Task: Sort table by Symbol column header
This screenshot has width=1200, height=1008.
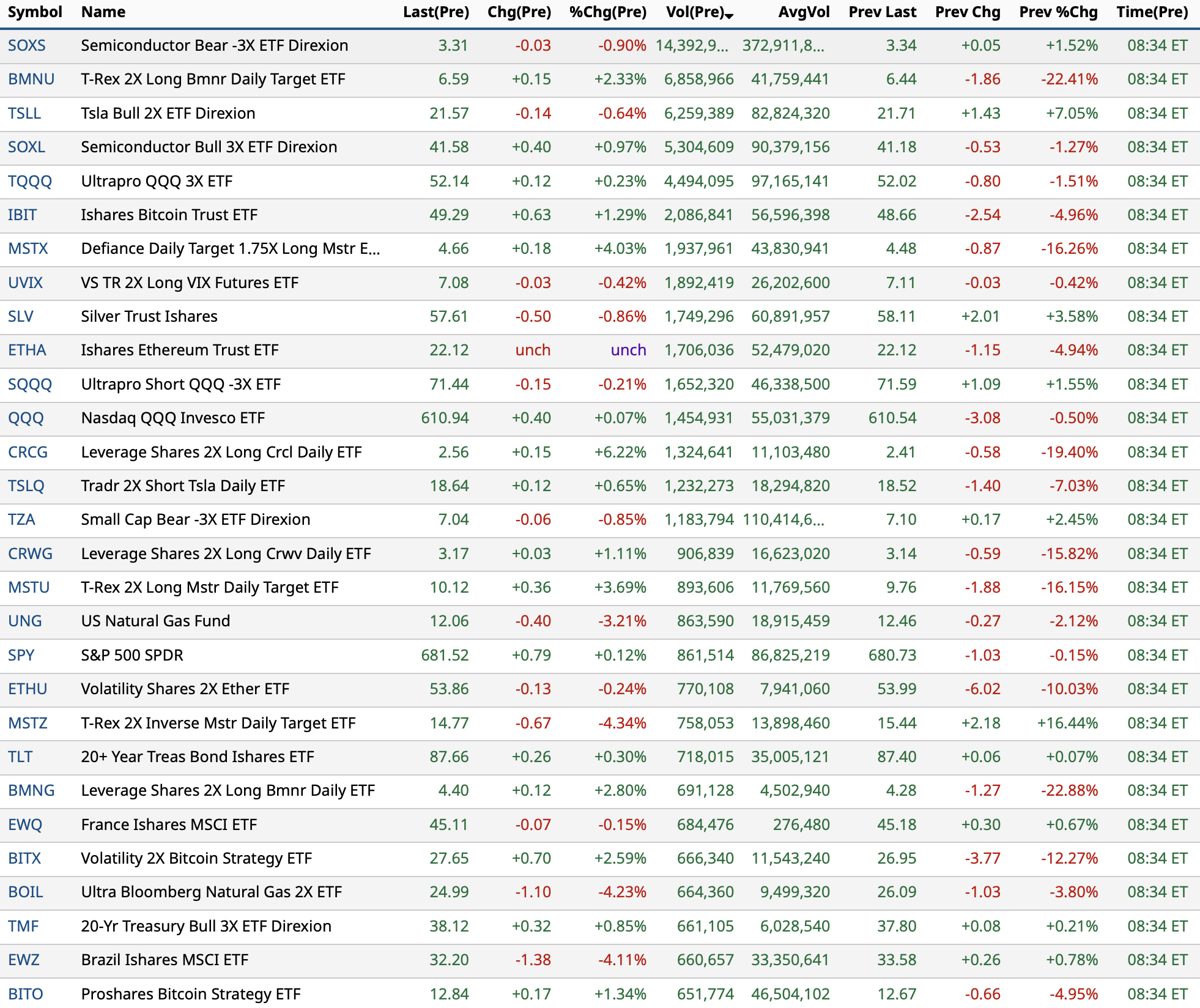Action: coord(35,12)
